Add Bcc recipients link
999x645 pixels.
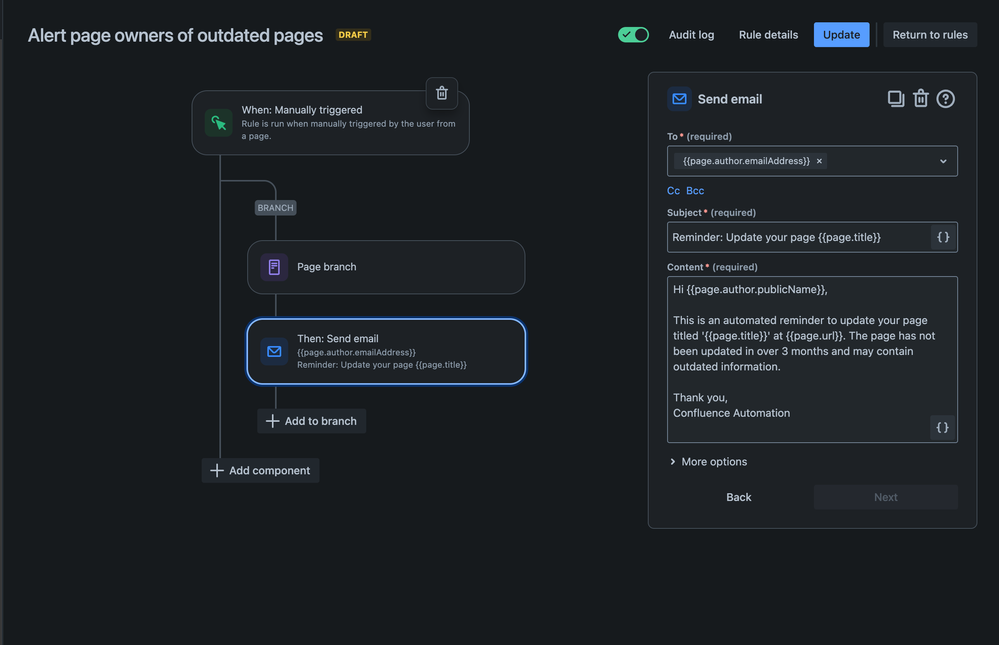coord(695,191)
